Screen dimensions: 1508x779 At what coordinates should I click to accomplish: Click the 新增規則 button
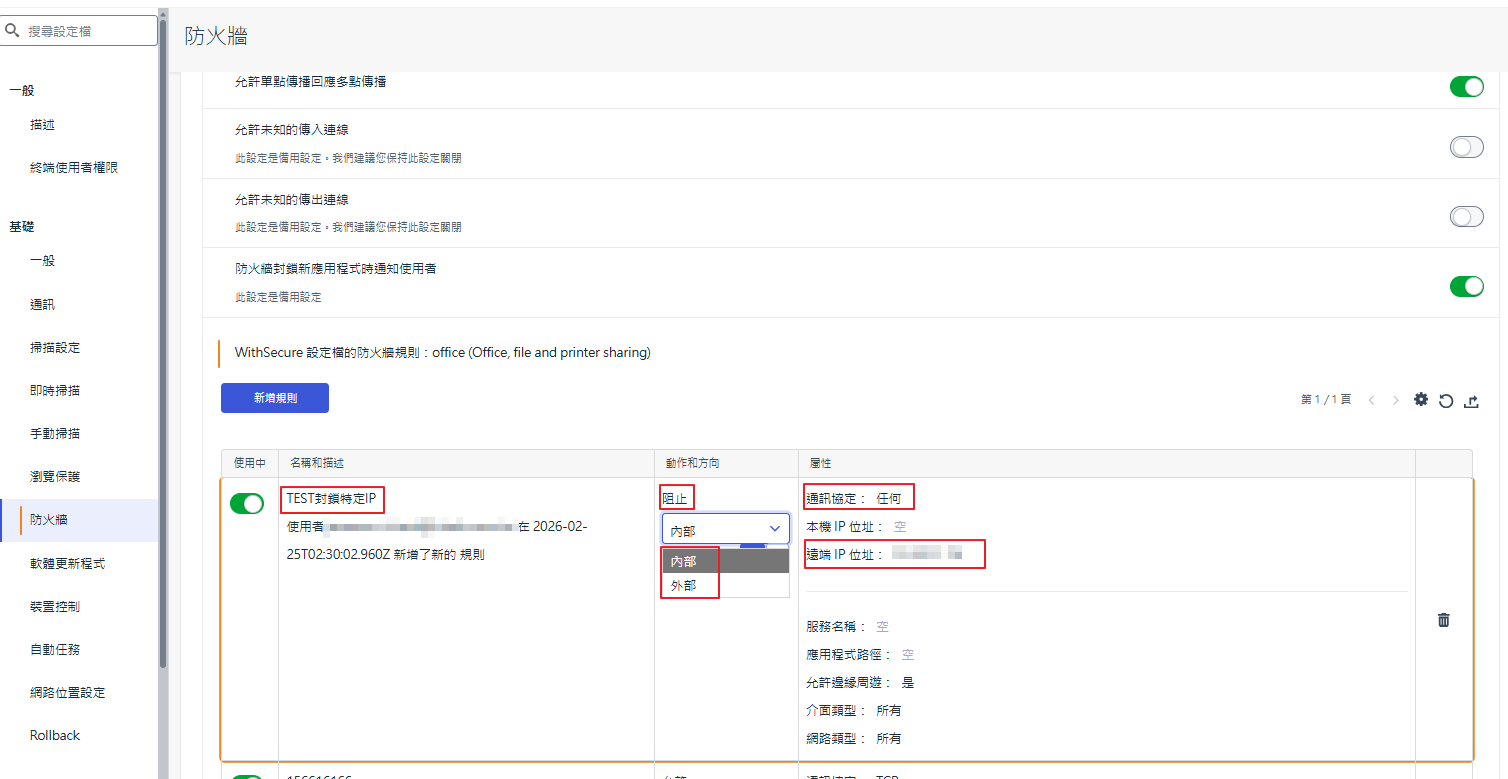275,398
